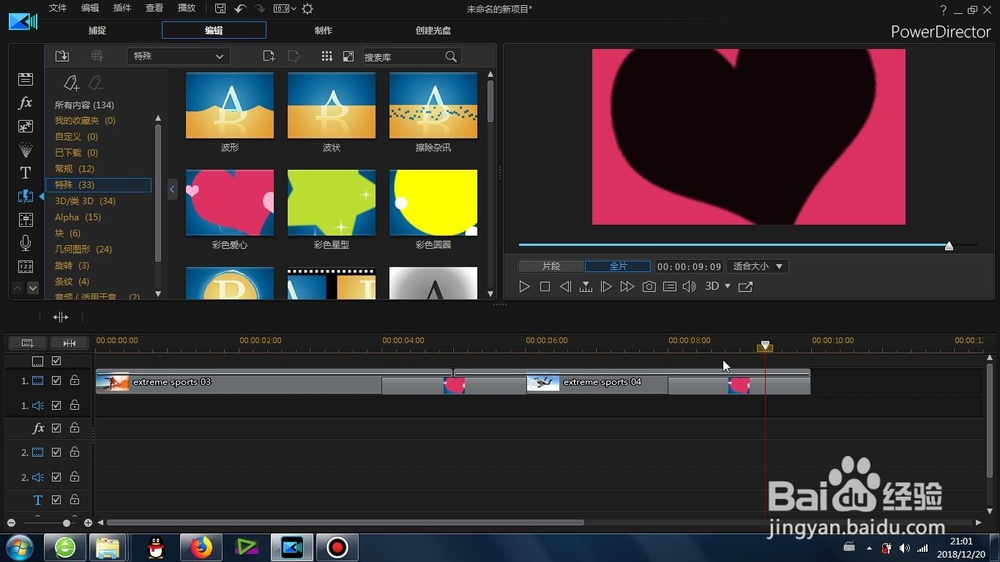Toggle title track T enable checkbox
Screen dimensions: 1000x562
click(x=56, y=499)
